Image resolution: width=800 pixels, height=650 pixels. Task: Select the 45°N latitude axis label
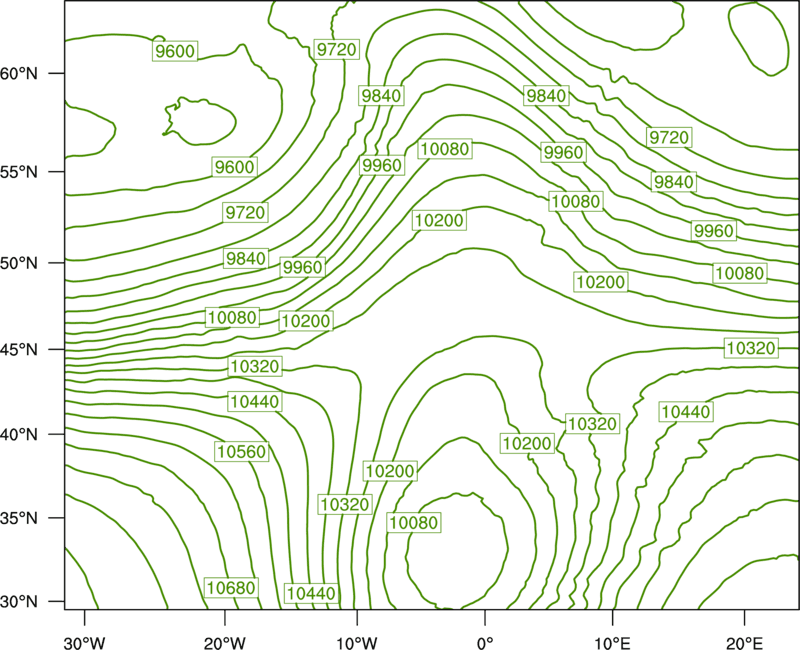point(19,349)
